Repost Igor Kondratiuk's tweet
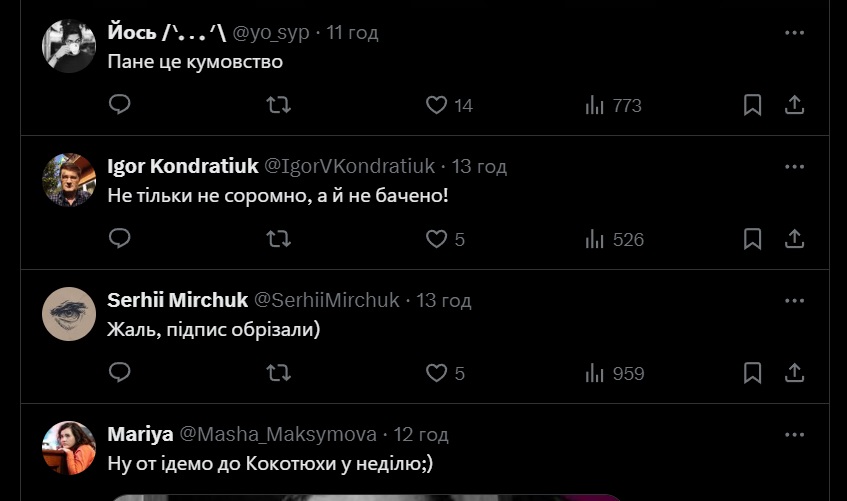Viewport: 847px width, 501px height. tap(279, 238)
